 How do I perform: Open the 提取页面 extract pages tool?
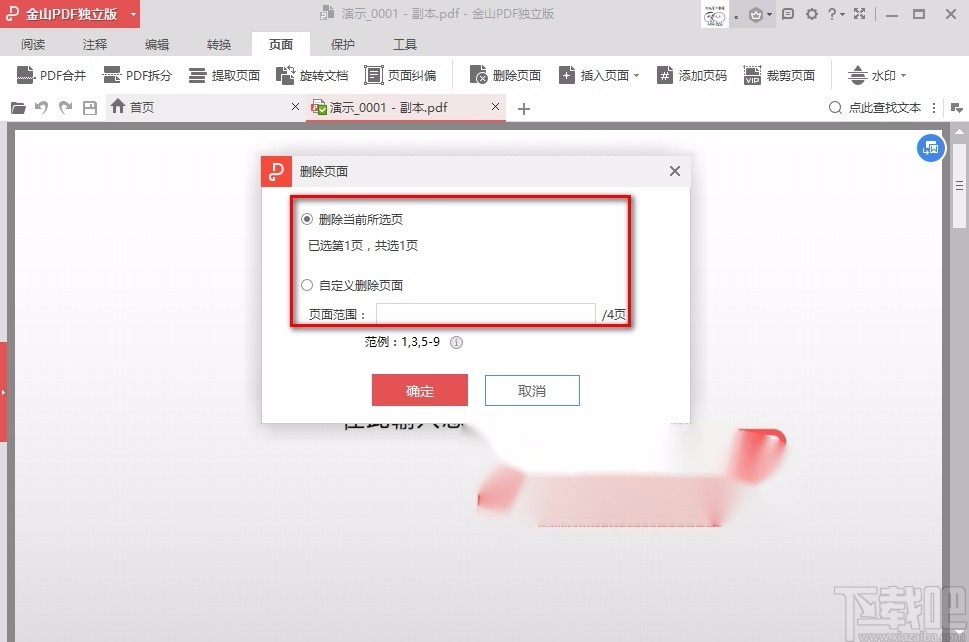(224, 74)
